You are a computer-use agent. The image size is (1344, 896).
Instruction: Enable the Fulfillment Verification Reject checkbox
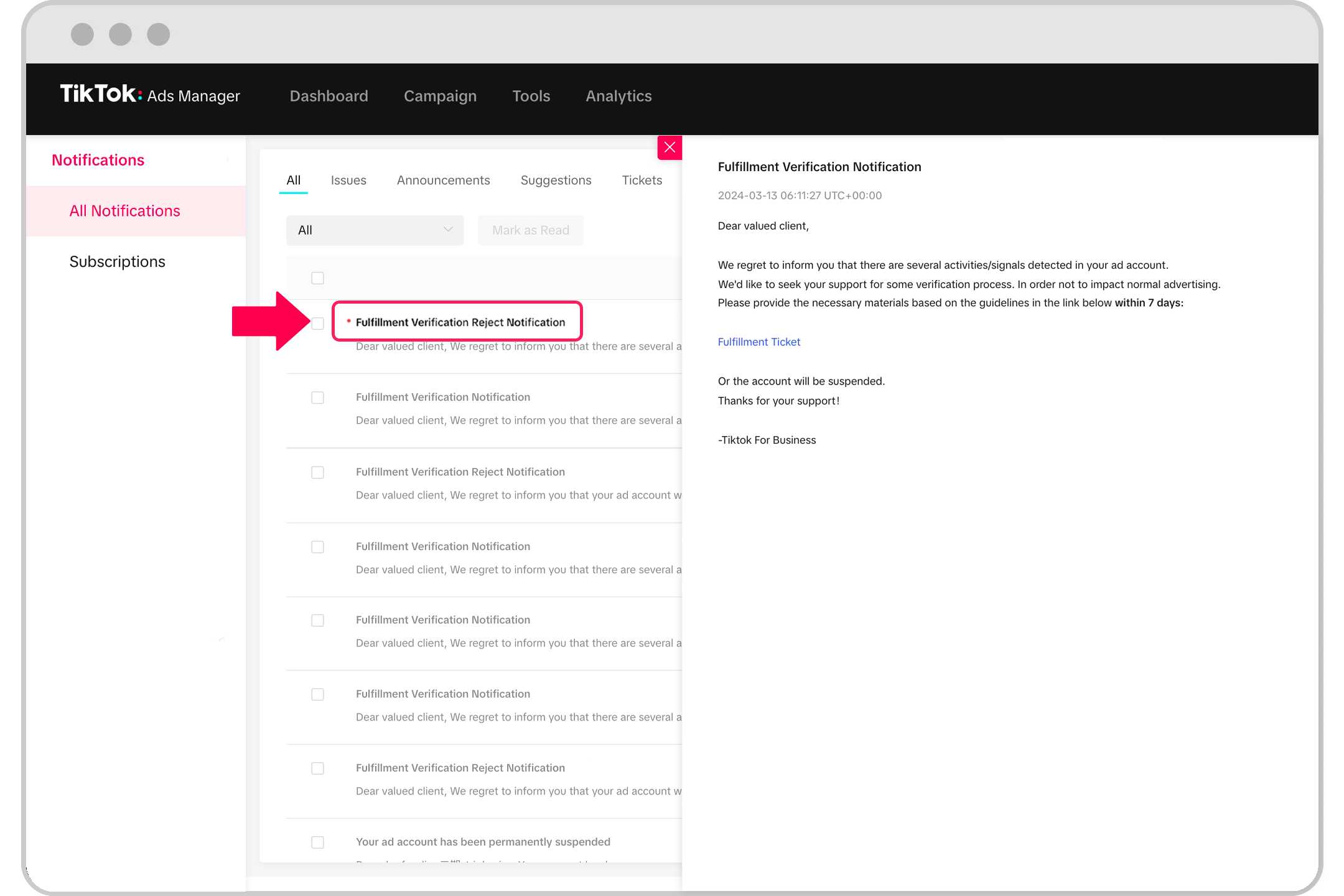coord(318,322)
